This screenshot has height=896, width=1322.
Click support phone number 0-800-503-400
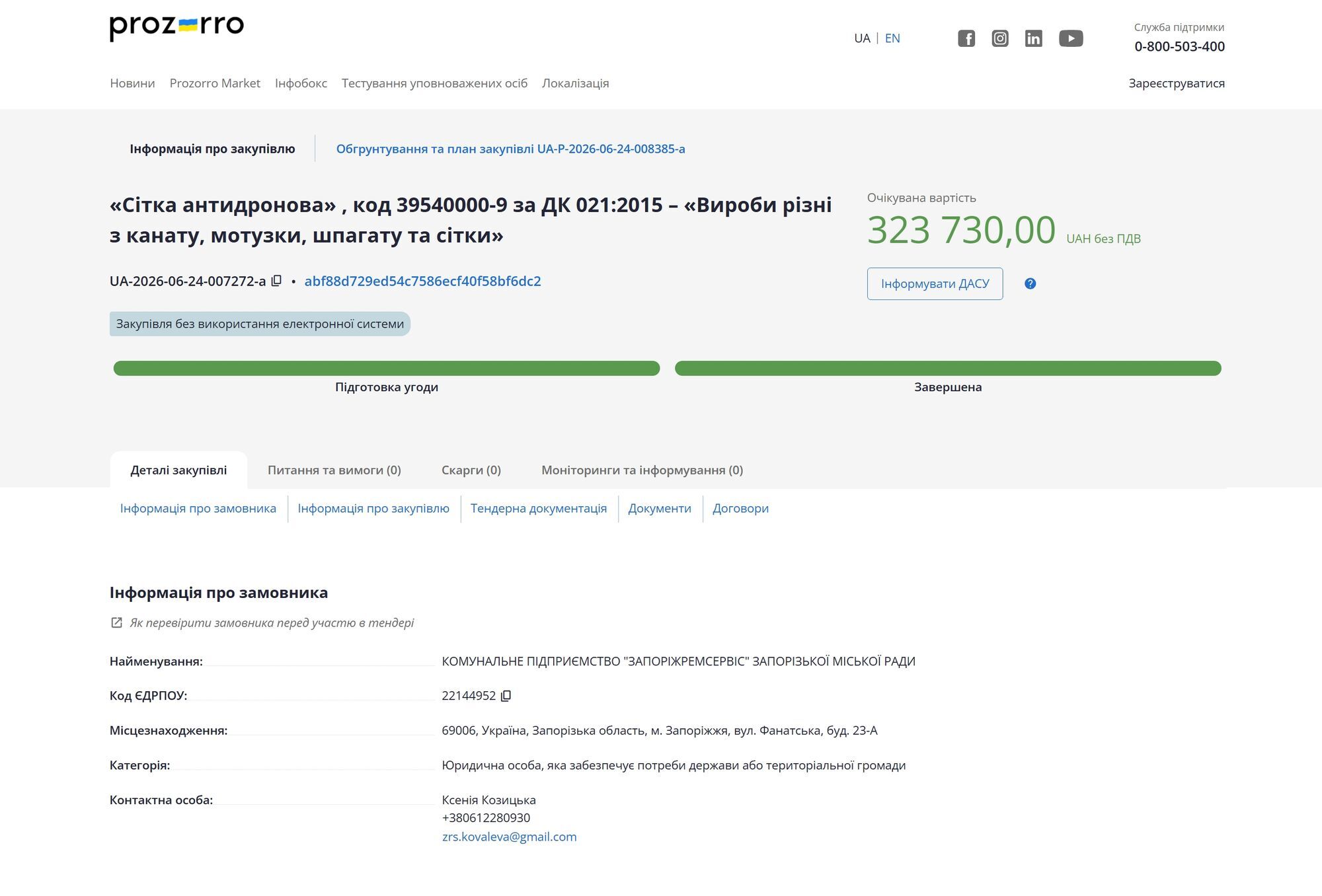pos(1179,46)
